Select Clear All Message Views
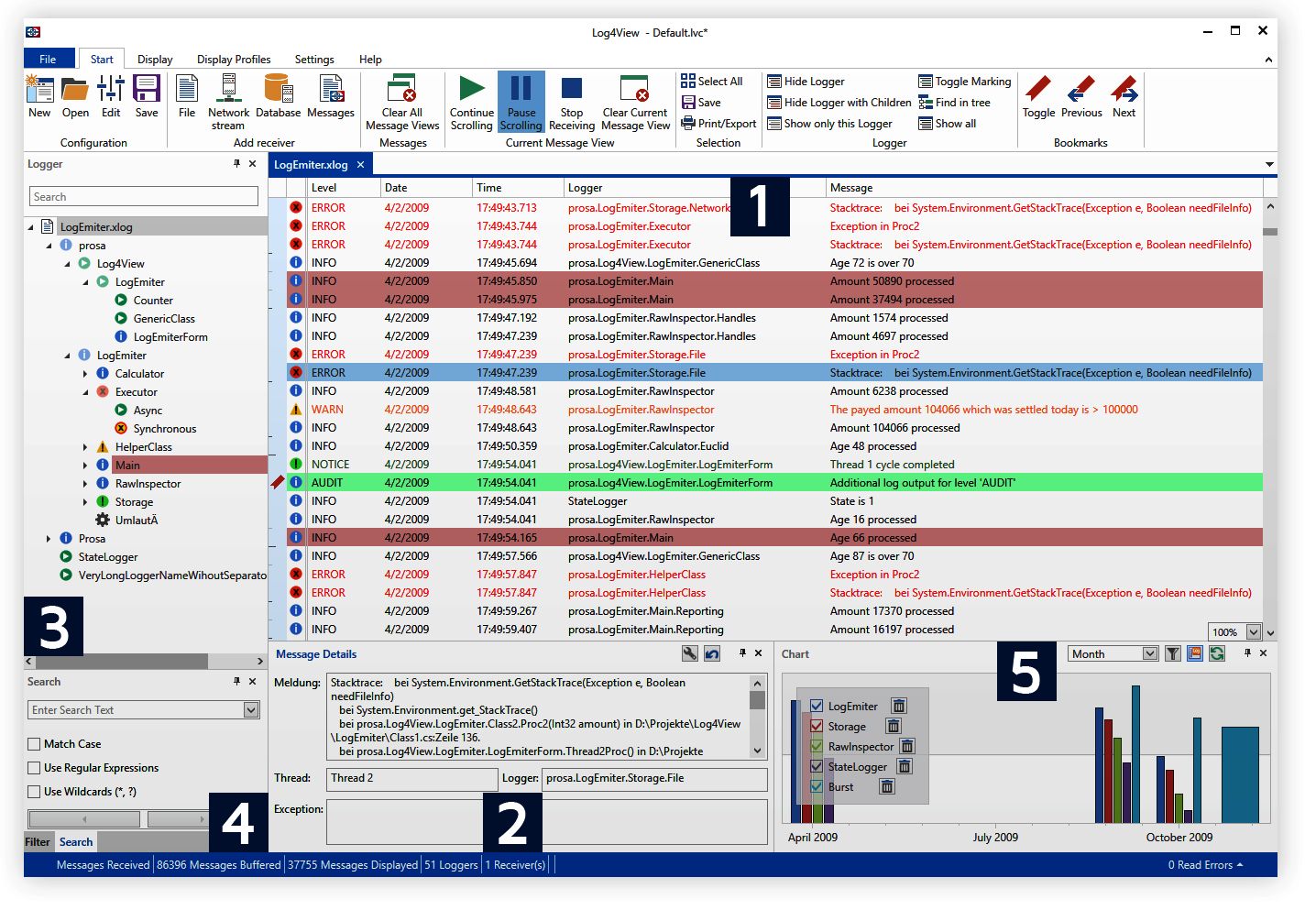This screenshot has width=1316, height=910. (x=401, y=101)
